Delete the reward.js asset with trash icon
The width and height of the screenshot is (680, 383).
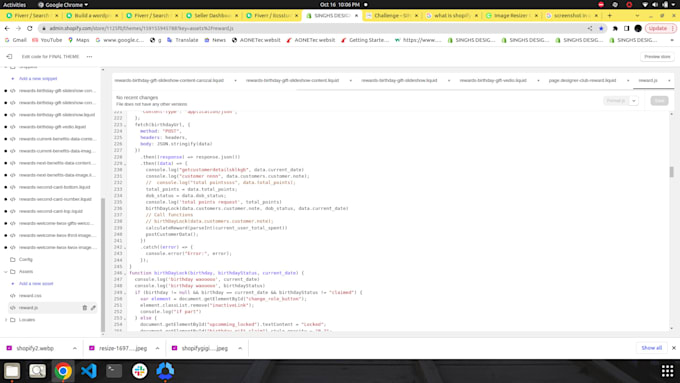pos(85,308)
